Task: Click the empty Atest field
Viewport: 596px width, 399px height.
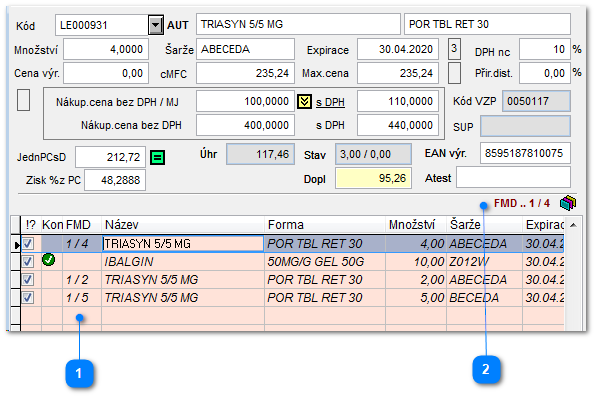Action: pos(513,177)
